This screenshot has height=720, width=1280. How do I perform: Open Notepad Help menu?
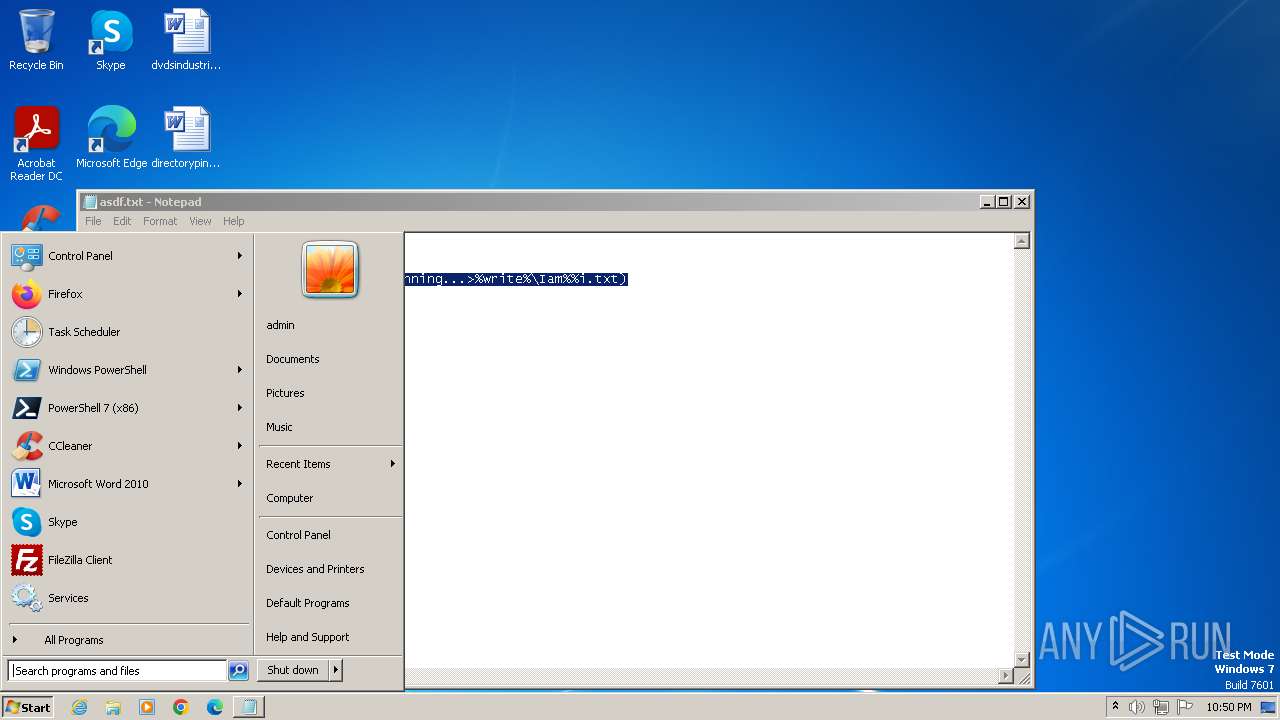(x=233, y=221)
